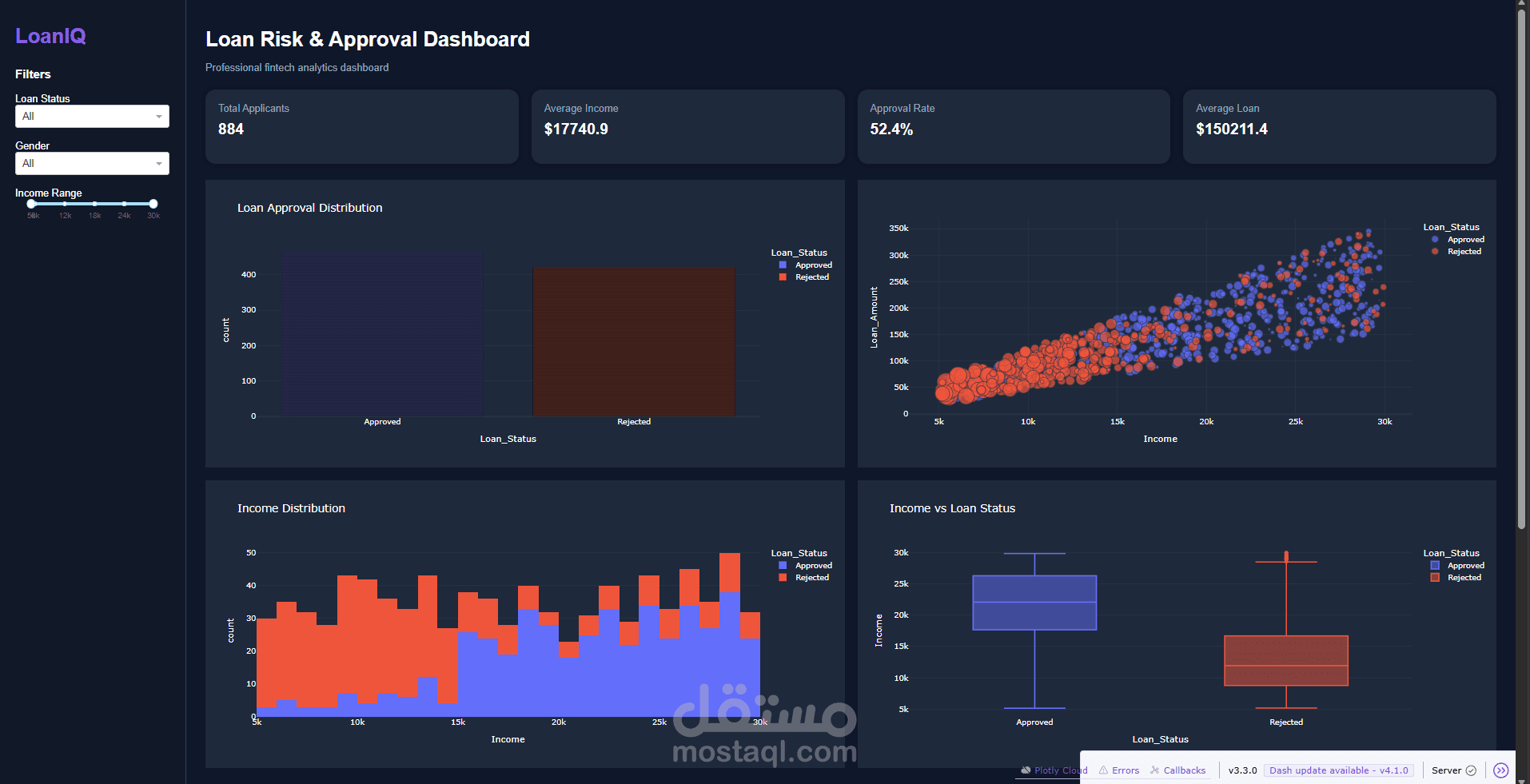Image resolution: width=1530 pixels, height=784 pixels.
Task: Open the Errors warning panel
Action: 1119,770
